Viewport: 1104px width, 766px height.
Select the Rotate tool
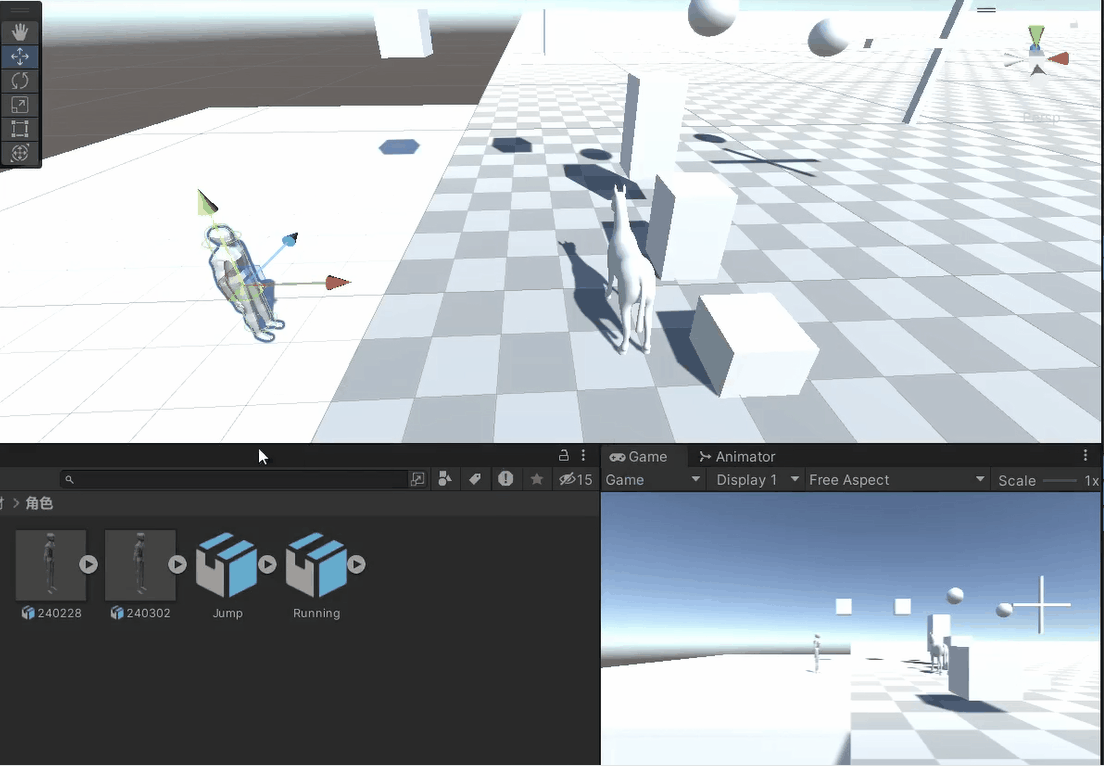pos(20,82)
